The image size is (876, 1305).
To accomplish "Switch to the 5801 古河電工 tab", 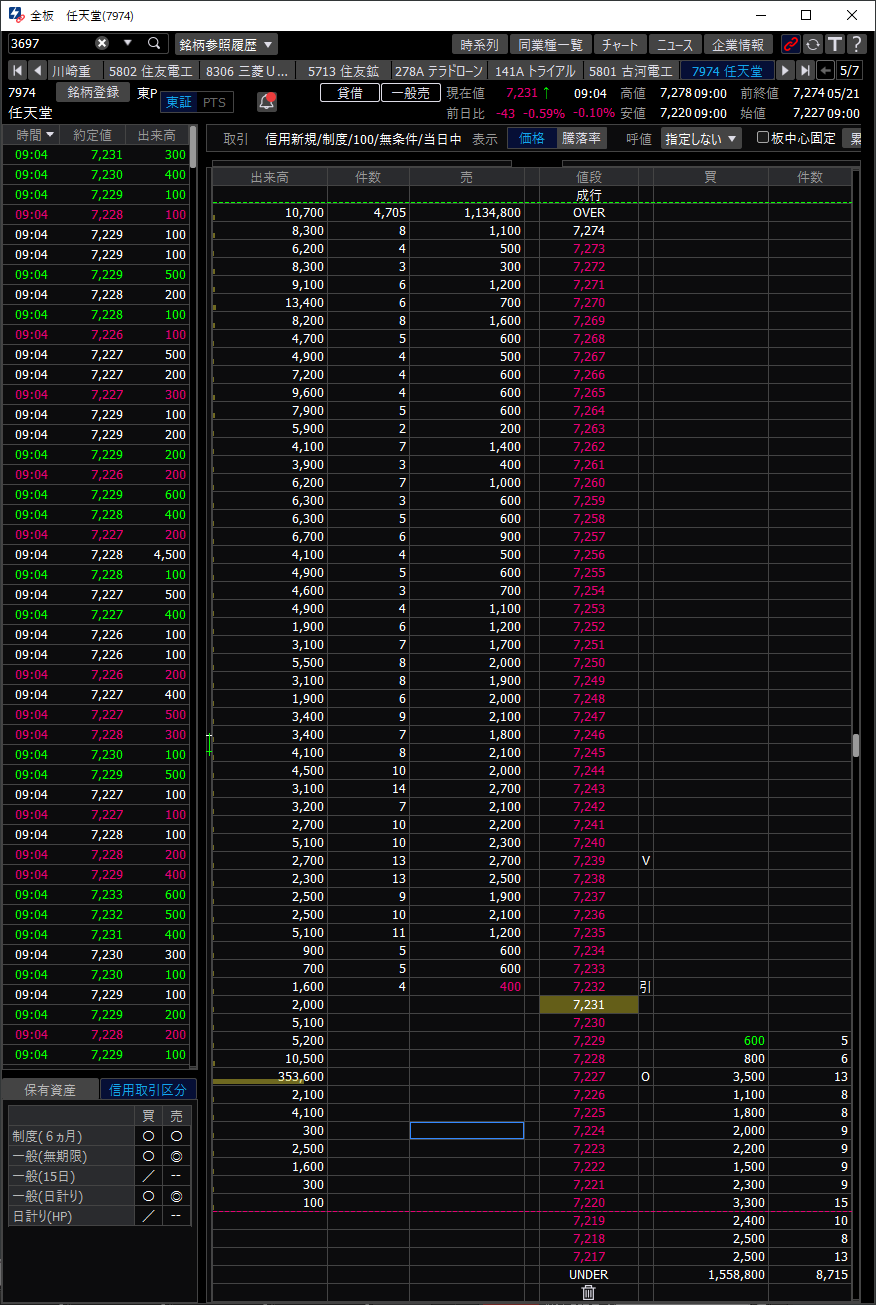I will coord(631,71).
